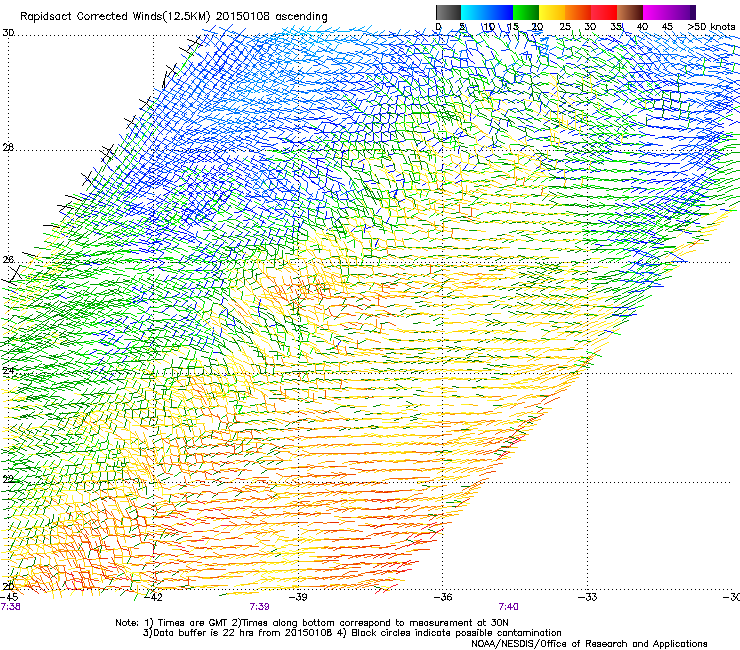Click the latitude label 26
Image resolution: width=740 pixels, height=650 pixels.
[x=8, y=260]
